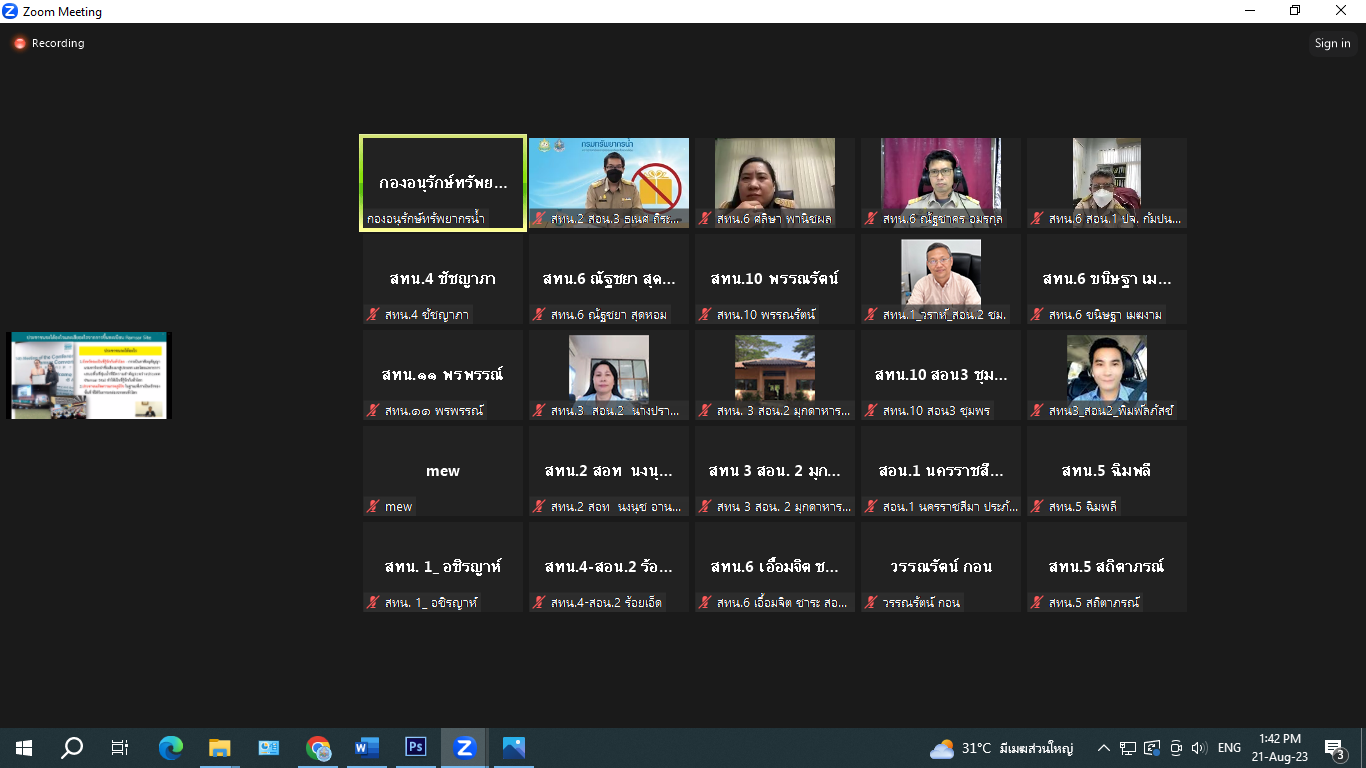Select the highlighted active speaker tile

443,183
